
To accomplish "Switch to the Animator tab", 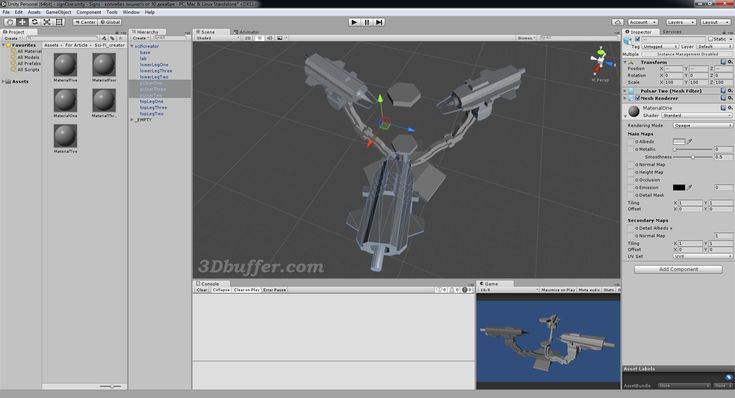I will point(247,32).
